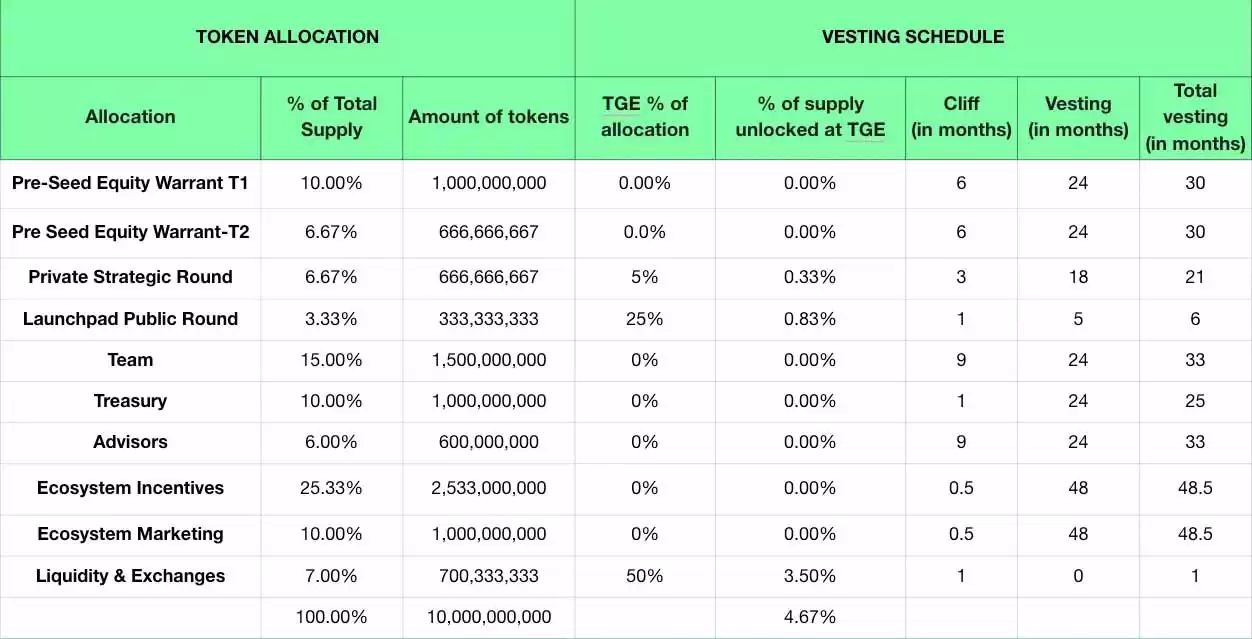
Task: Select the Allocation column header
Action: click(130, 117)
